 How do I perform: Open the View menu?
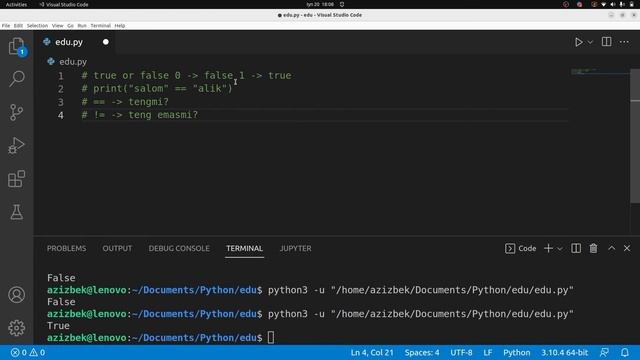pyautogui.click(x=58, y=25)
